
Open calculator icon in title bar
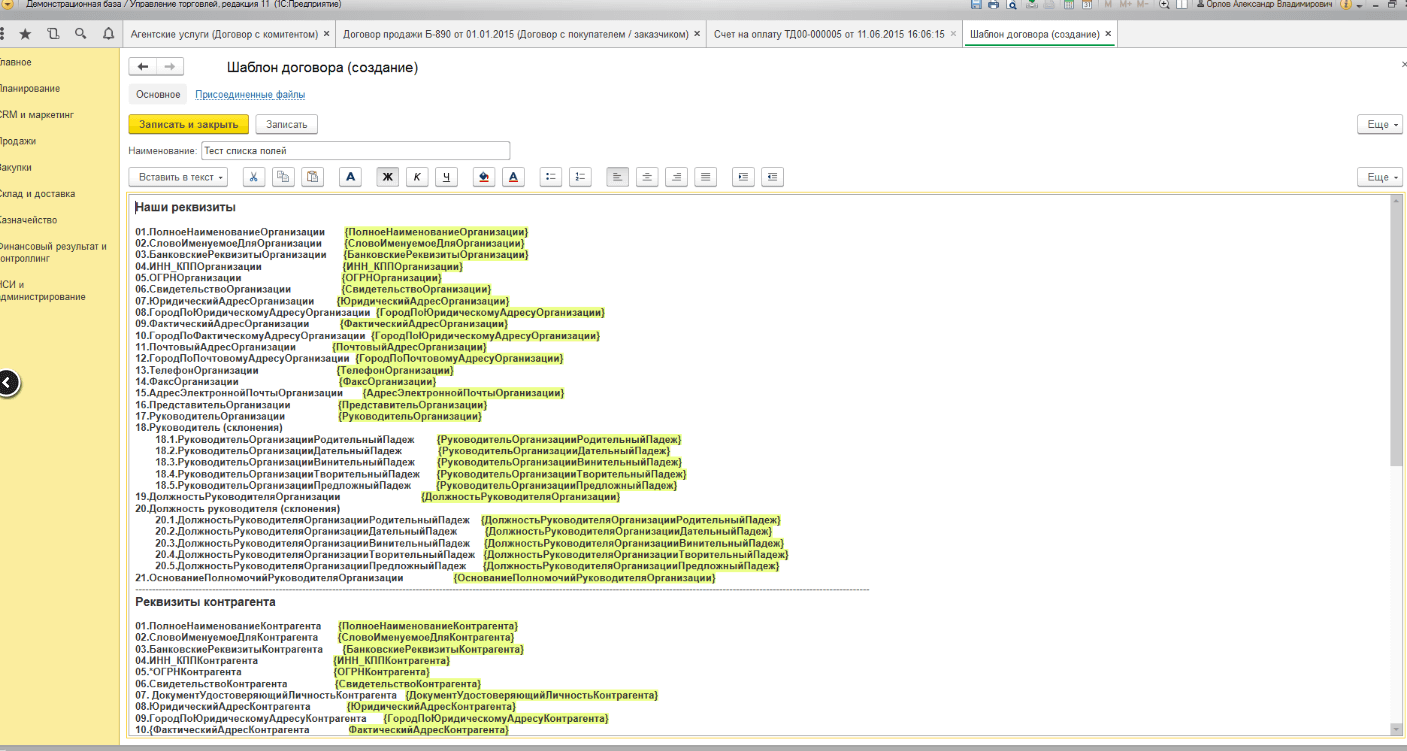coord(1069,5)
